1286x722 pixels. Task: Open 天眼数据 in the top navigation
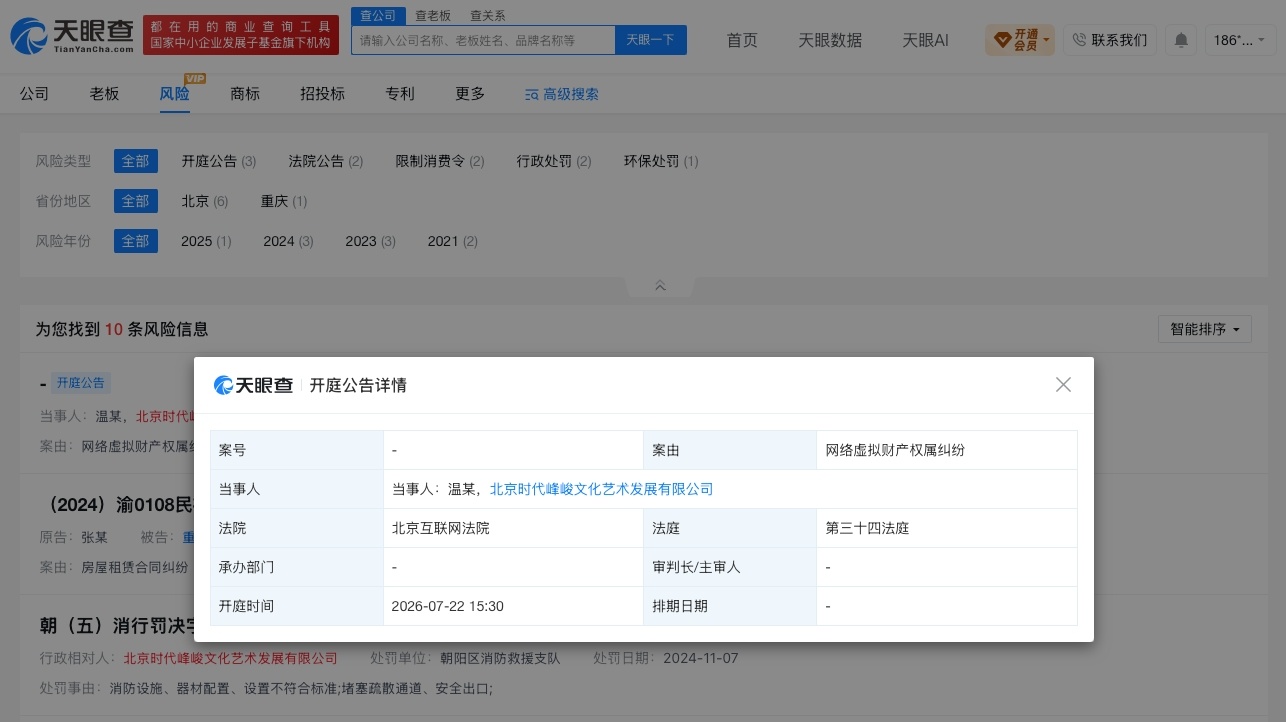(x=830, y=40)
